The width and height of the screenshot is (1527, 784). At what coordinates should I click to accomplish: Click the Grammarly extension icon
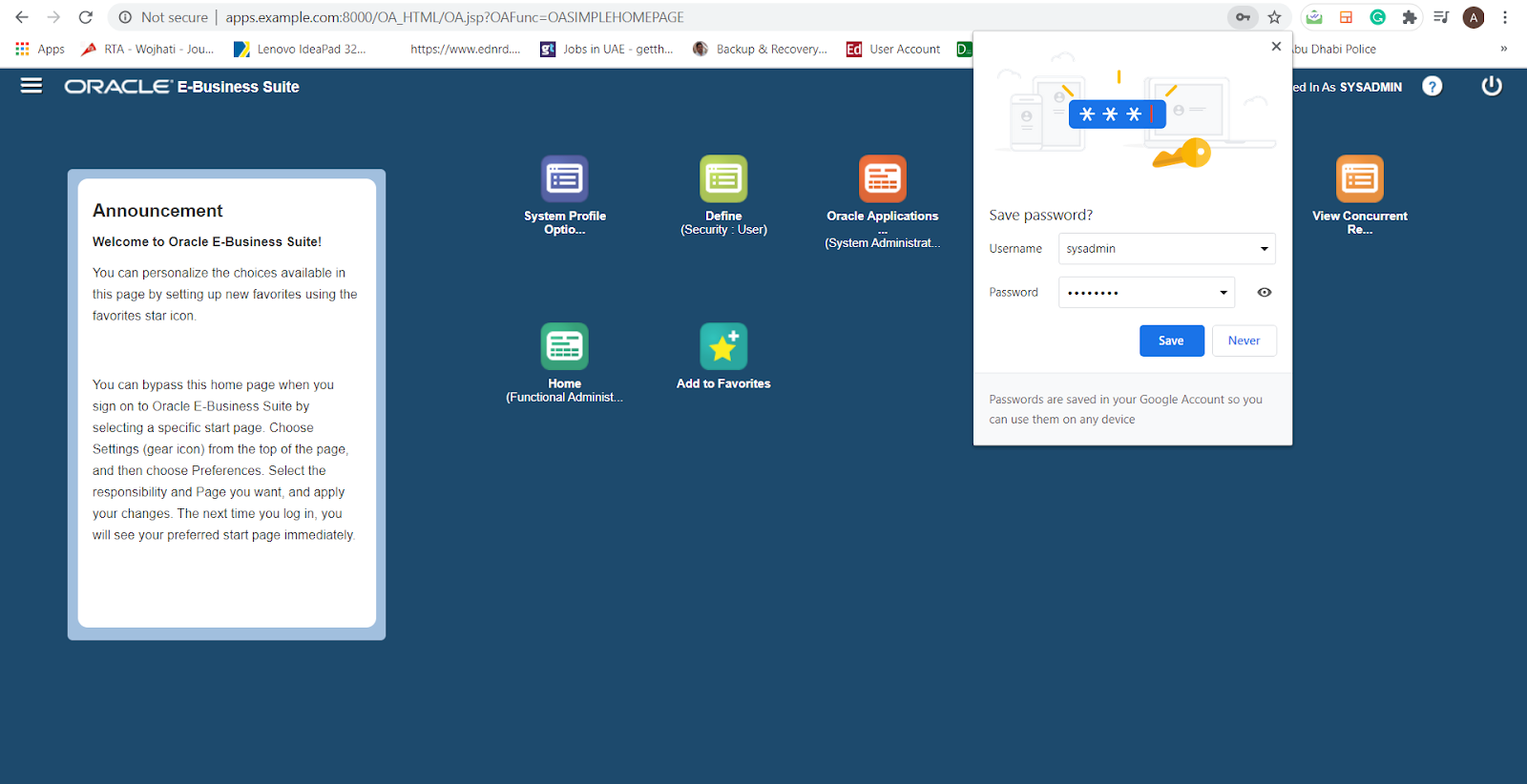click(1378, 17)
